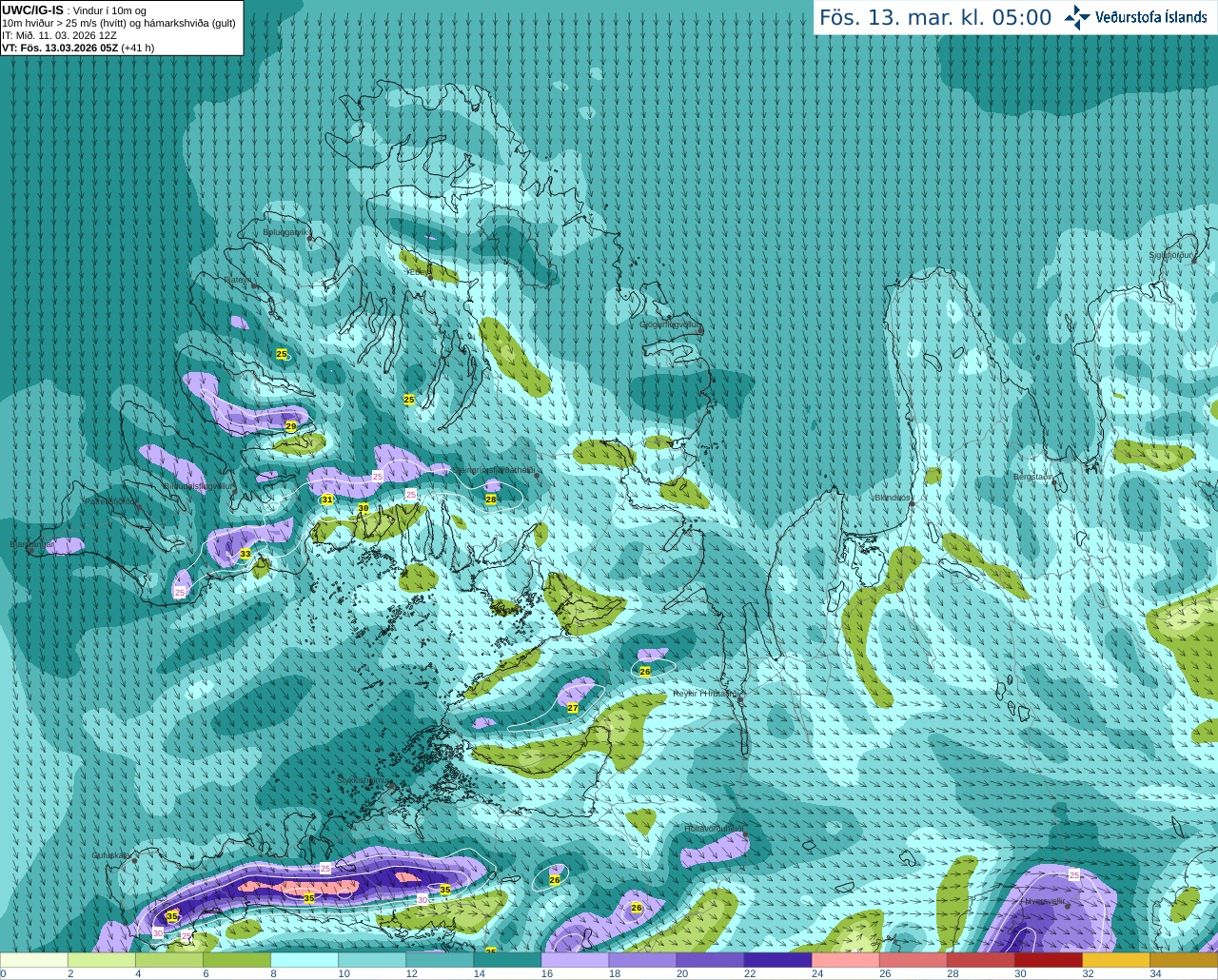This screenshot has height=980, width=1218.
Task: Click the forecast time 'Fös. 13. mar. kl. 05:00'
Action: [x=935, y=17]
